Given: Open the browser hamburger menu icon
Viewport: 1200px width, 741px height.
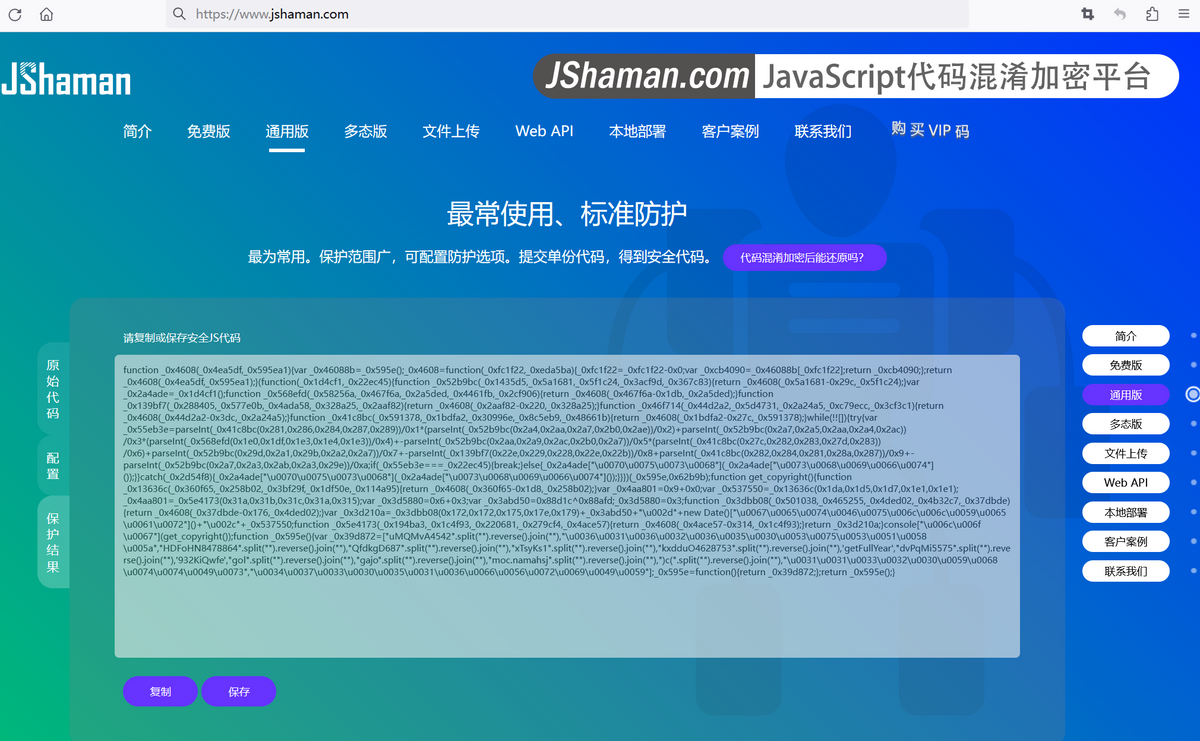Looking at the screenshot, I should point(1183,14).
